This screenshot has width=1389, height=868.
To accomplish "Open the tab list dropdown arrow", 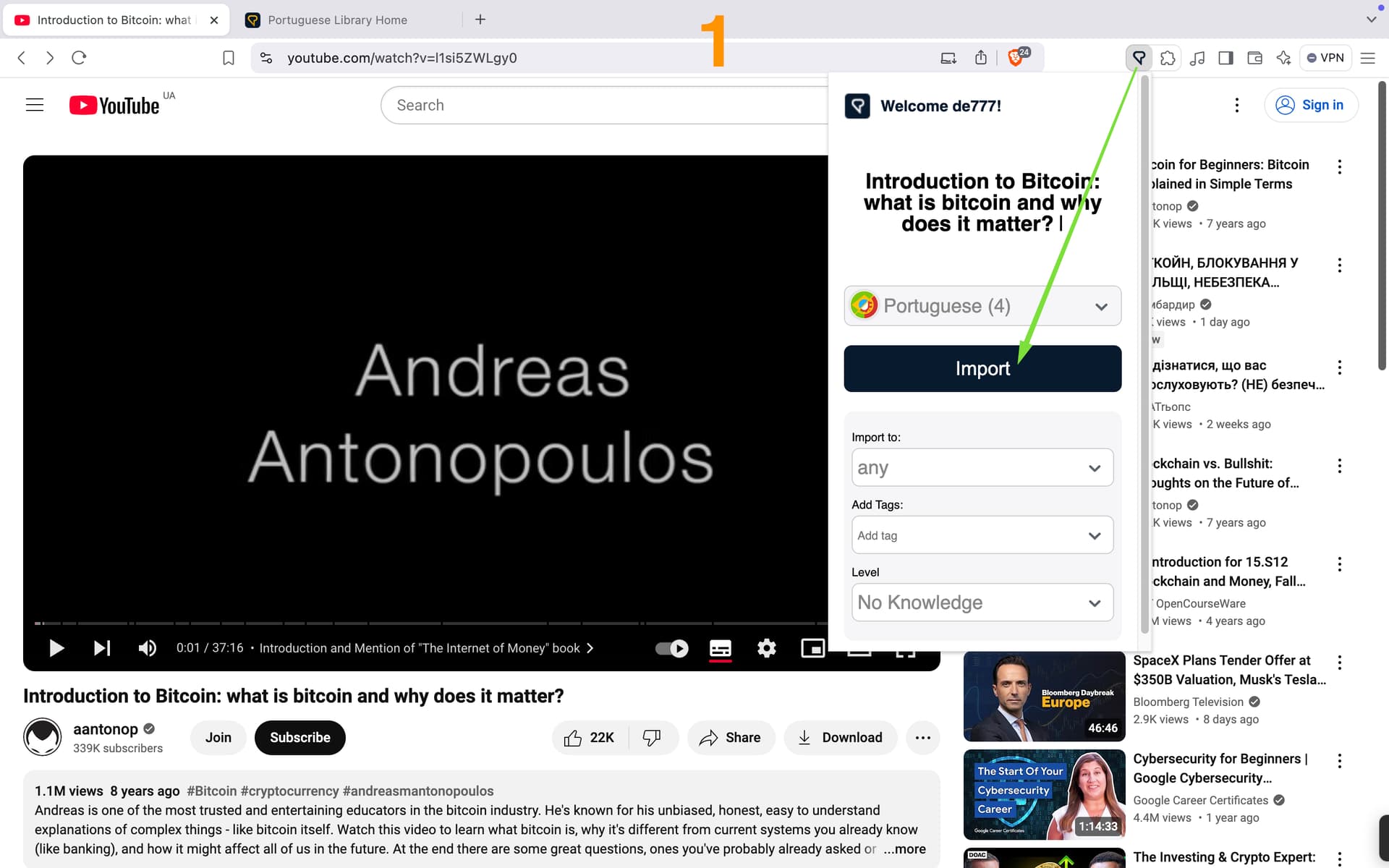I will (1371, 20).
